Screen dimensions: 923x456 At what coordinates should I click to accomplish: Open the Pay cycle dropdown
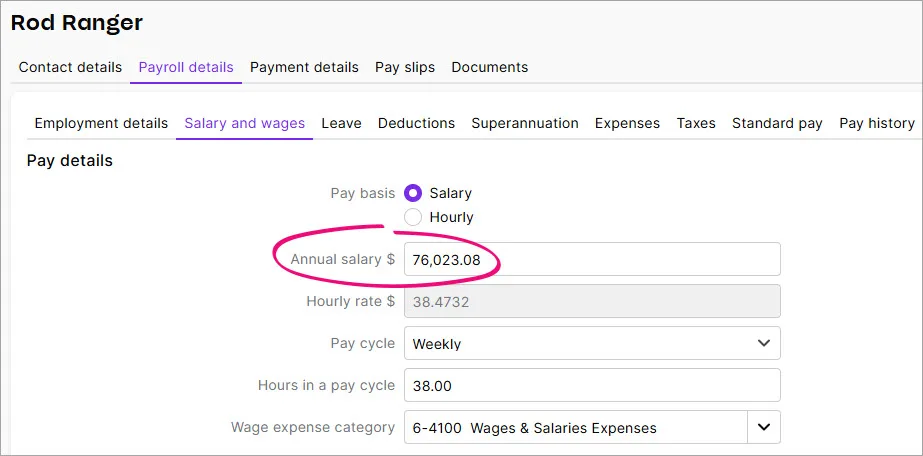[592, 343]
